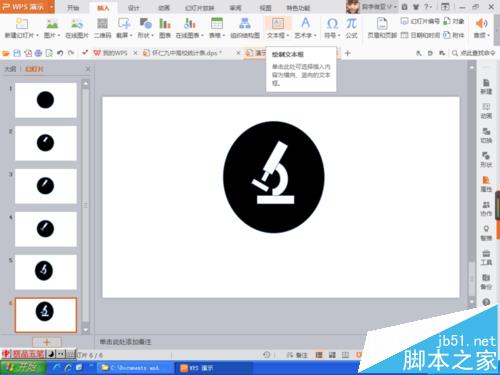Click the Save icon in quick toolbar

(17, 53)
